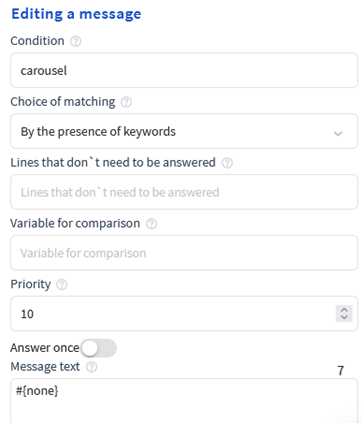The height and width of the screenshot is (423, 362).
Task: Click the message text area with #{none}
Action: [x=184, y=401]
